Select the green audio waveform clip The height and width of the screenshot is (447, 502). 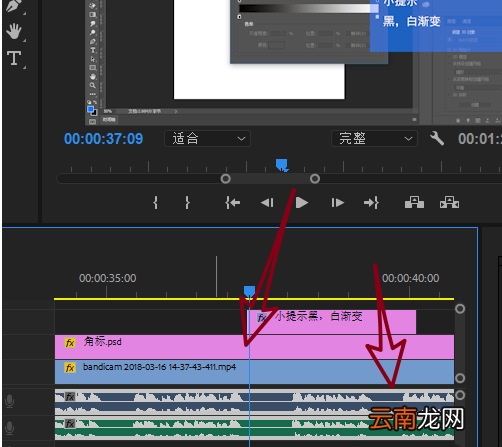[254, 428]
